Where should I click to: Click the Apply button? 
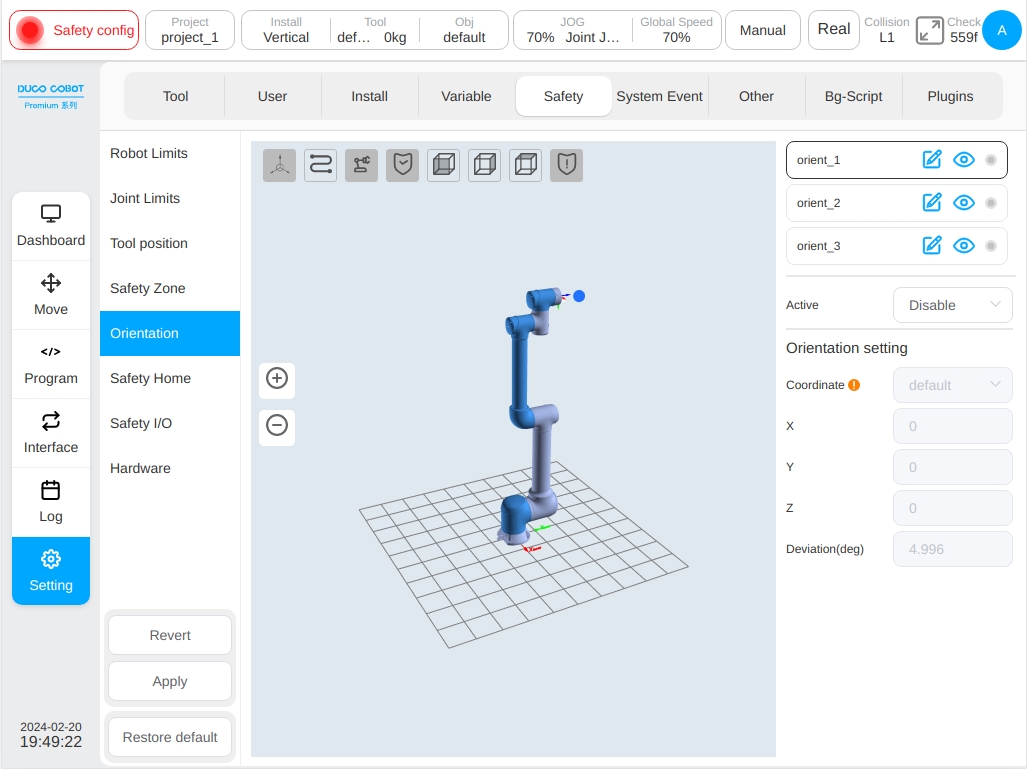[x=170, y=681]
